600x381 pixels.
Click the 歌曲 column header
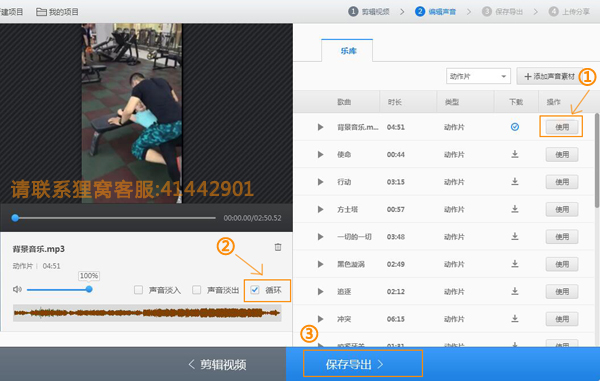click(344, 102)
